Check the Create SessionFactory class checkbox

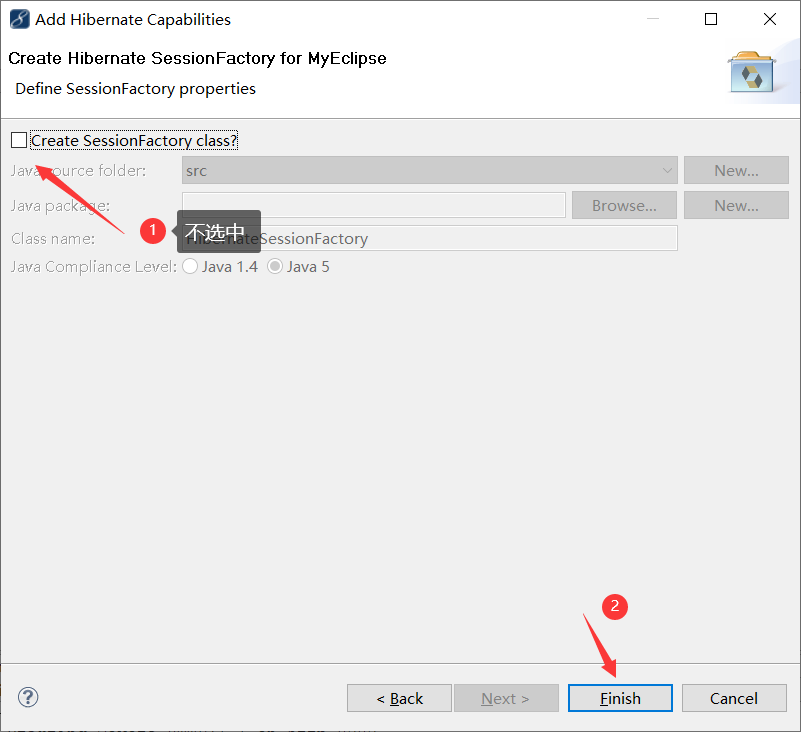coord(19,140)
